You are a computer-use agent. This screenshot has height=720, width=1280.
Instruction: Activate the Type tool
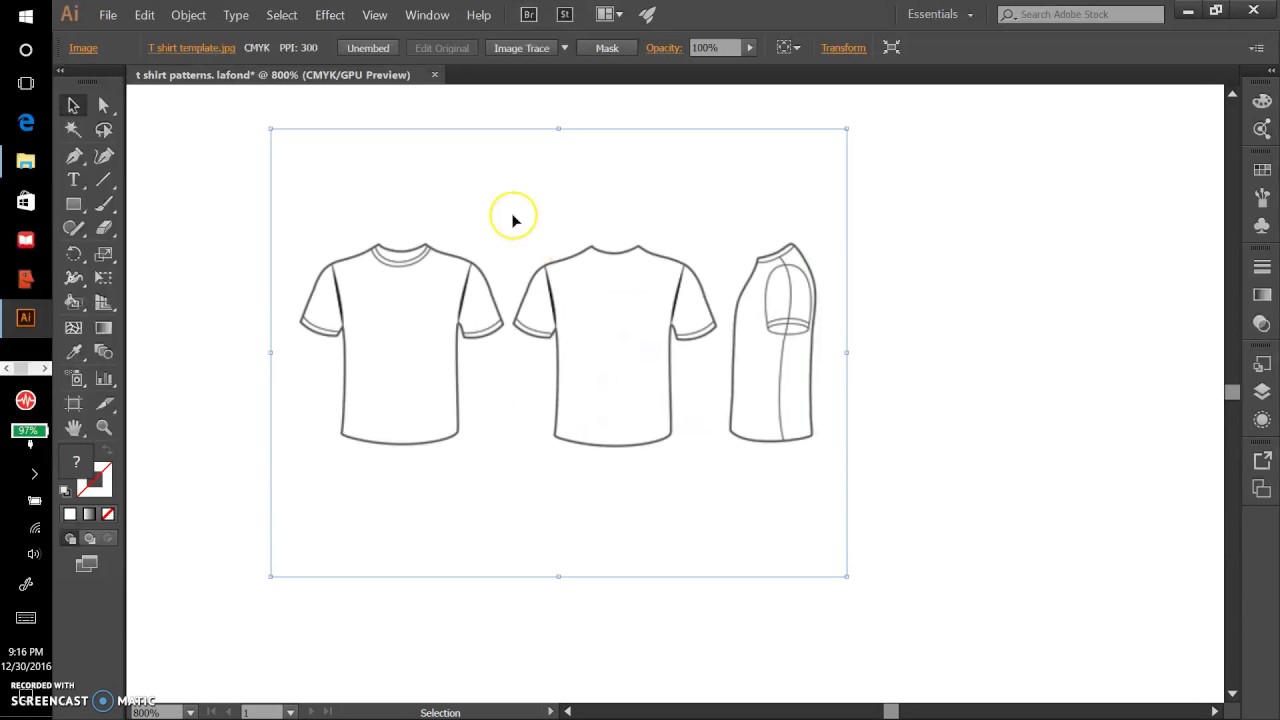[73, 180]
